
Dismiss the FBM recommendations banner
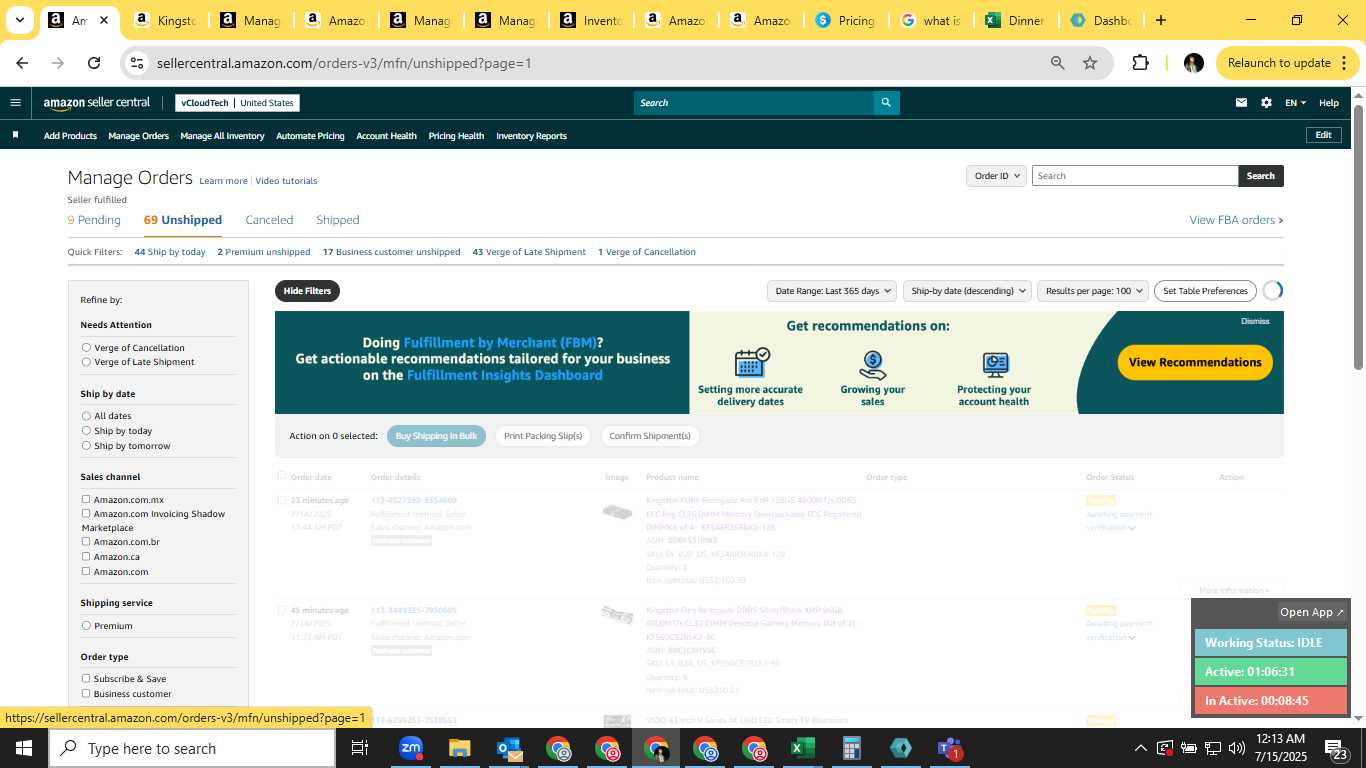[x=1255, y=321]
